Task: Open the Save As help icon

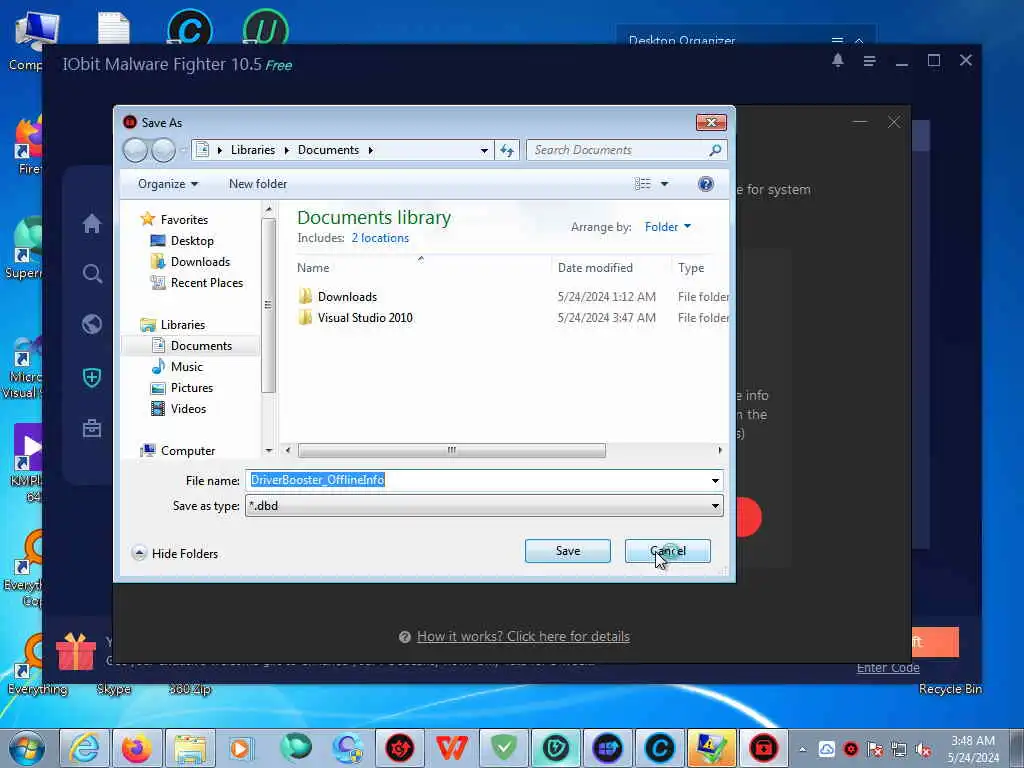Action: (705, 184)
